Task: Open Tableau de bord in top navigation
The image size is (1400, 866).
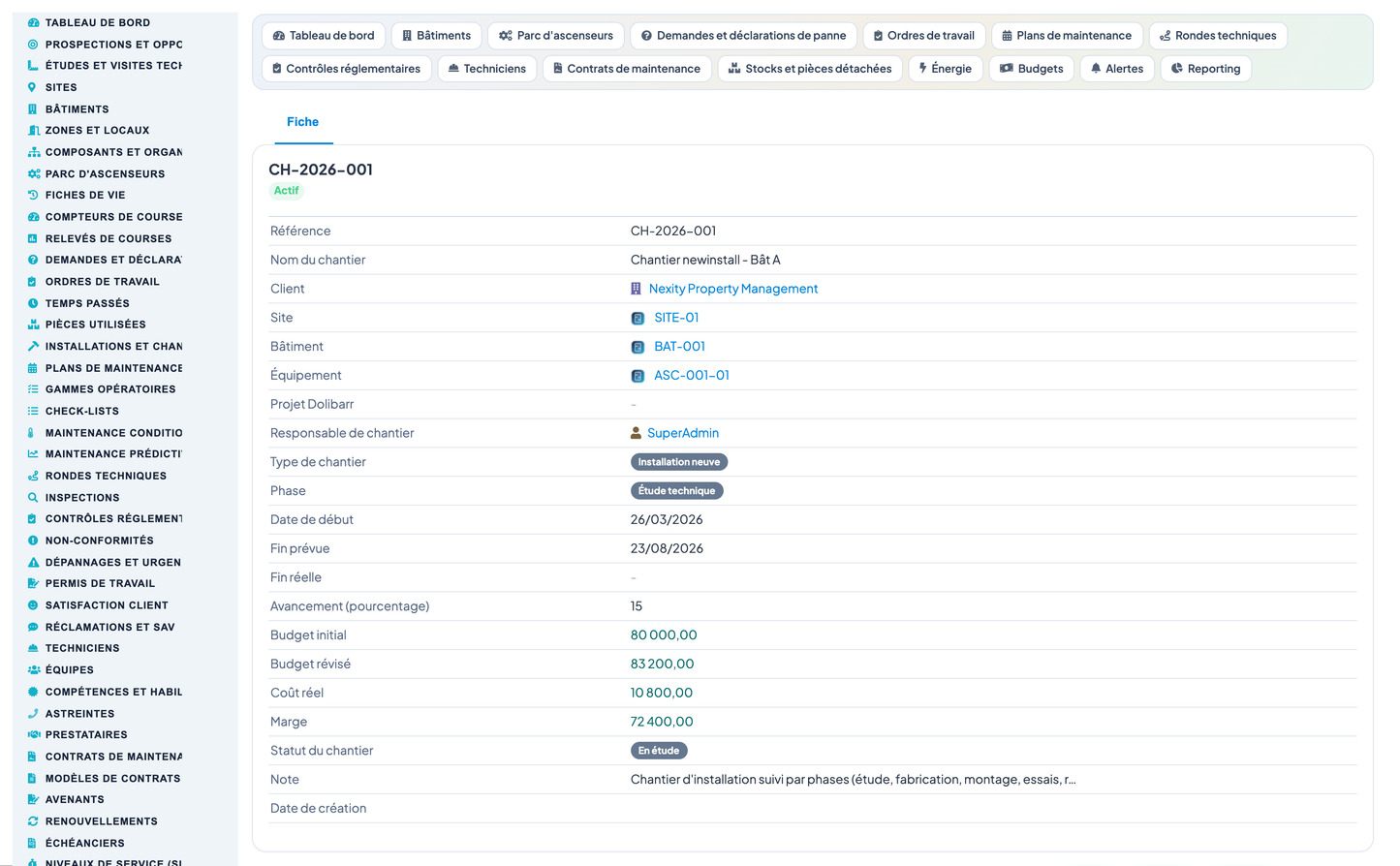Action: 324,36
